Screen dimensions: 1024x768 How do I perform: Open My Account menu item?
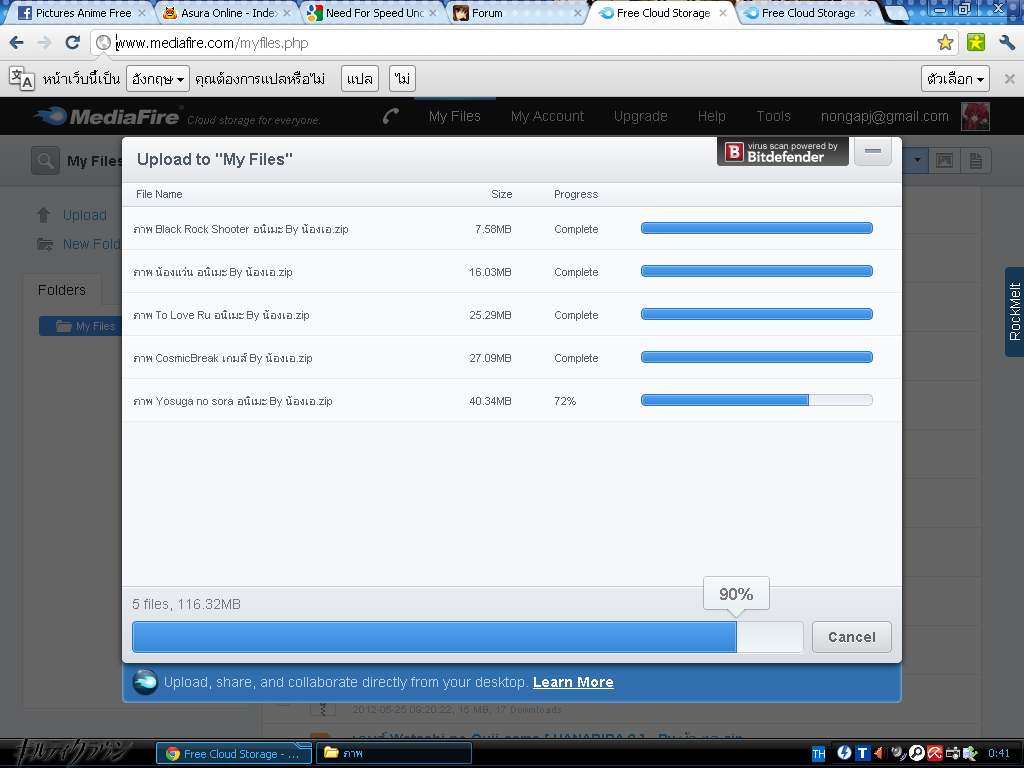pos(547,116)
